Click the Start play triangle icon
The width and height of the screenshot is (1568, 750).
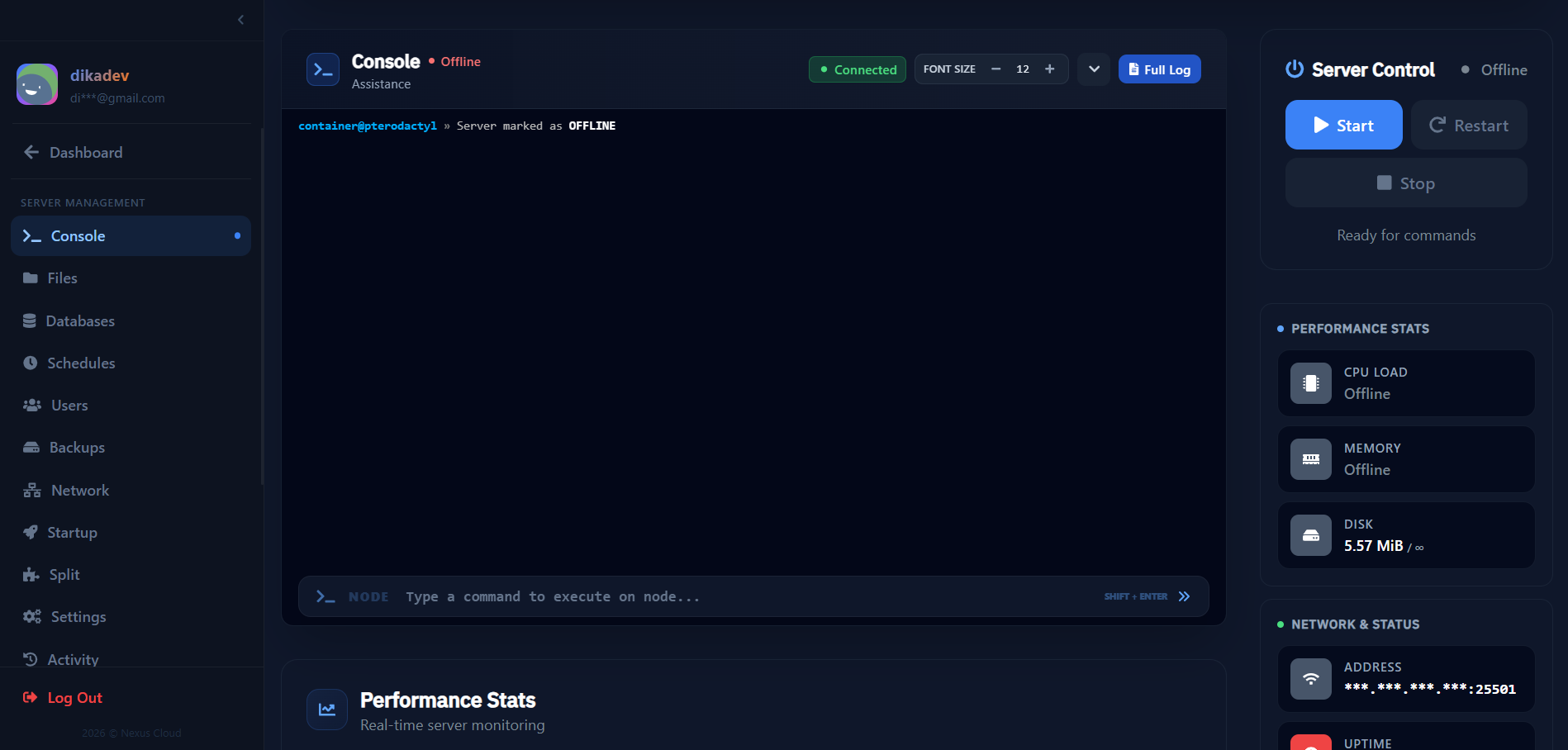(1321, 125)
